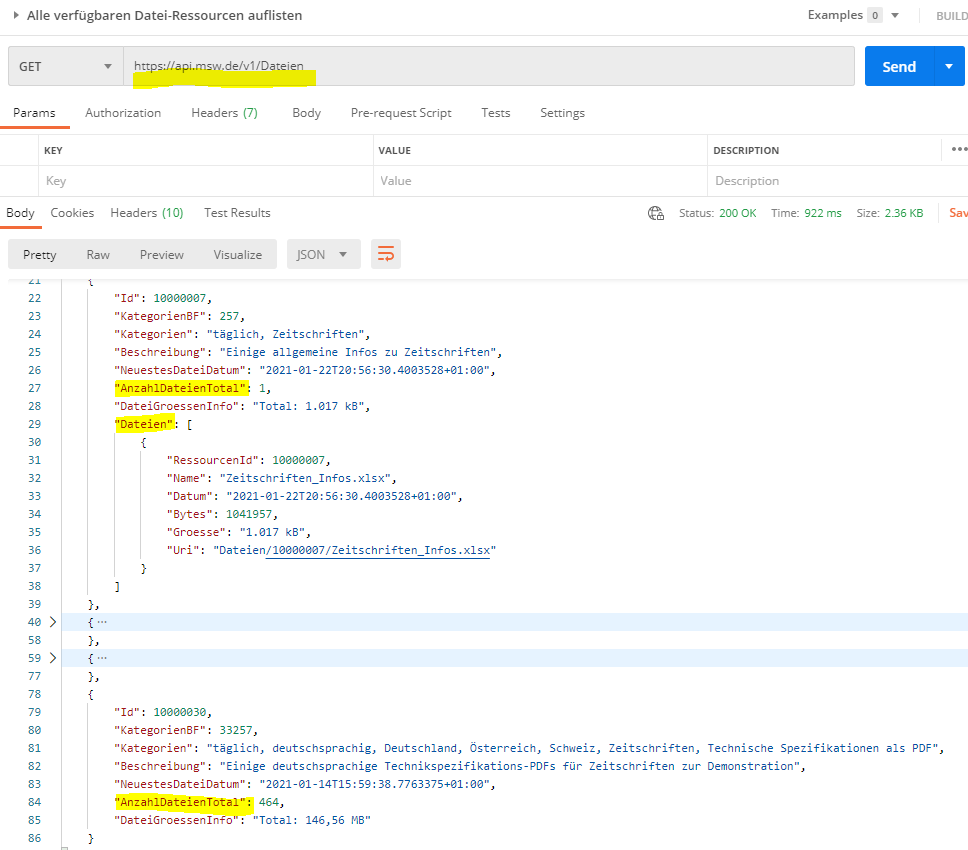Switch to the Authorization tab
This screenshot has height=850, width=968.
tap(123, 113)
